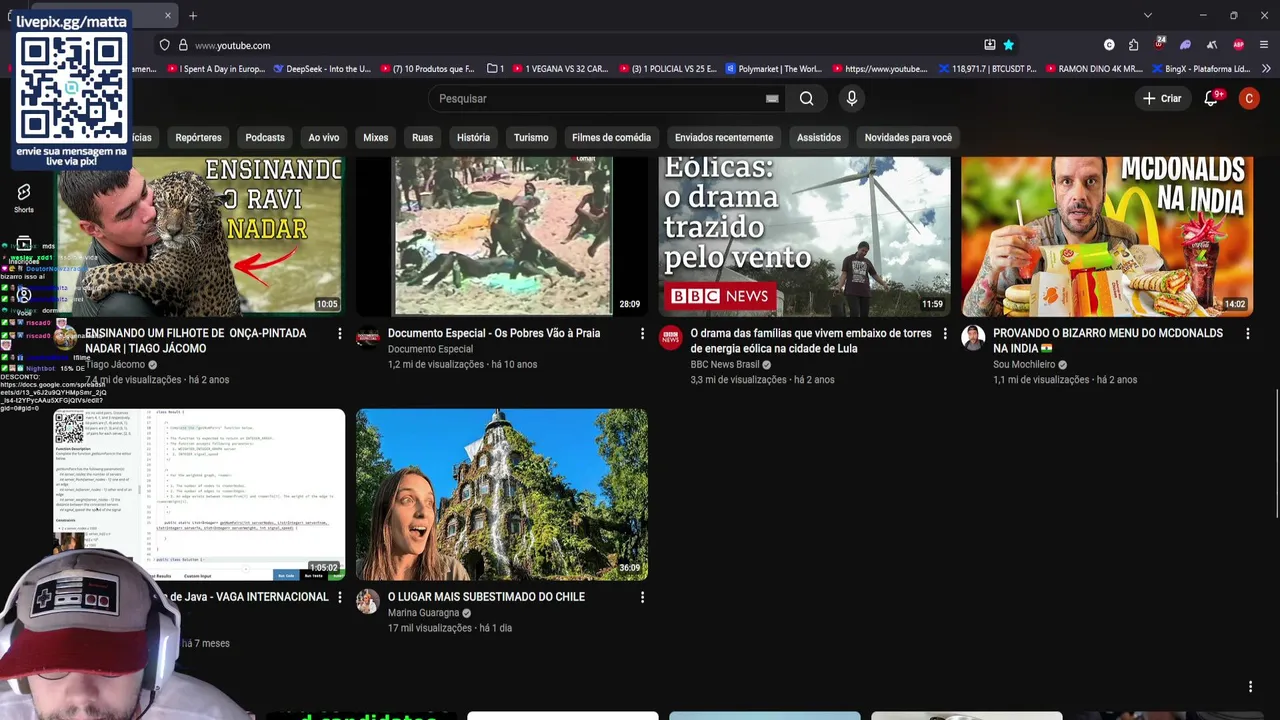Open the BTCUSDT bookmark
This screenshot has height=720, width=1280.
click(x=987, y=69)
